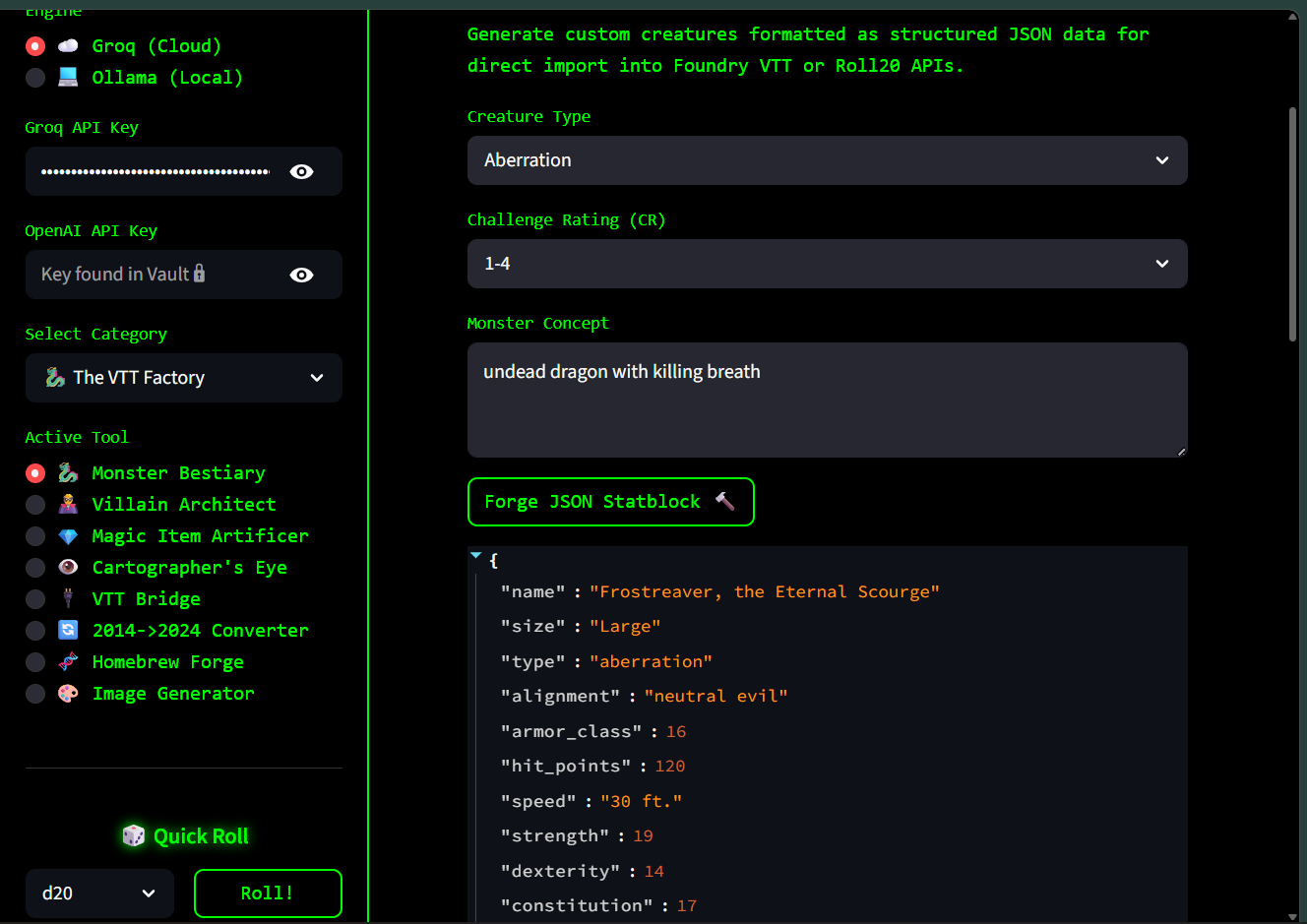Click the armor_class value 16
Viewport: 1307px width, 924px height.
(x=676, y=731)
